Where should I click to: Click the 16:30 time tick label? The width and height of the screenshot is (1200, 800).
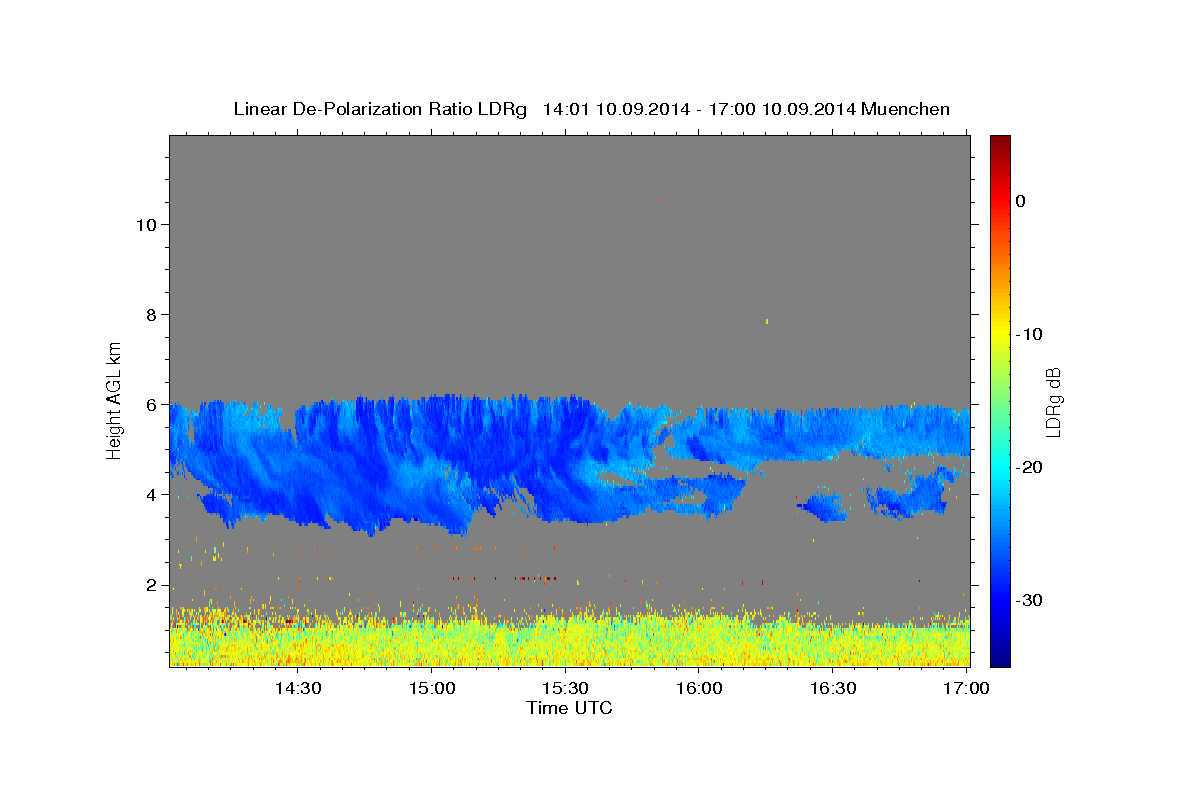(833, 688)
